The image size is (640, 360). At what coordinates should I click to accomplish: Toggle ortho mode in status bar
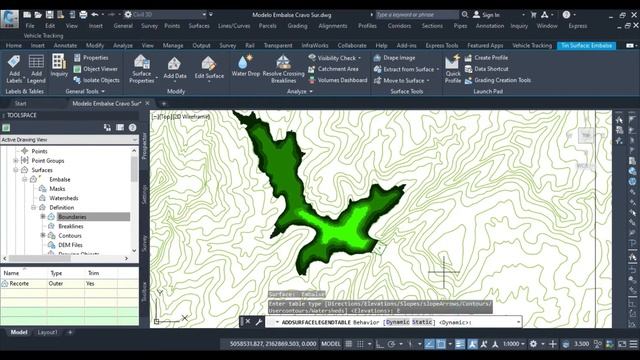click(380, 344)
